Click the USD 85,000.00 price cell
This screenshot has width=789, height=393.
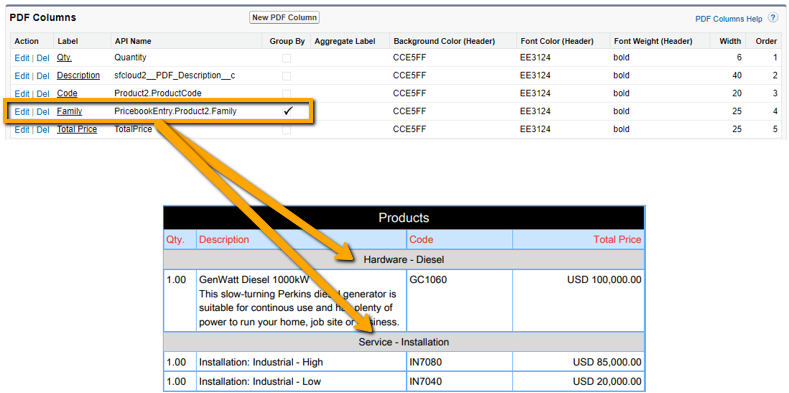(578, 362)
